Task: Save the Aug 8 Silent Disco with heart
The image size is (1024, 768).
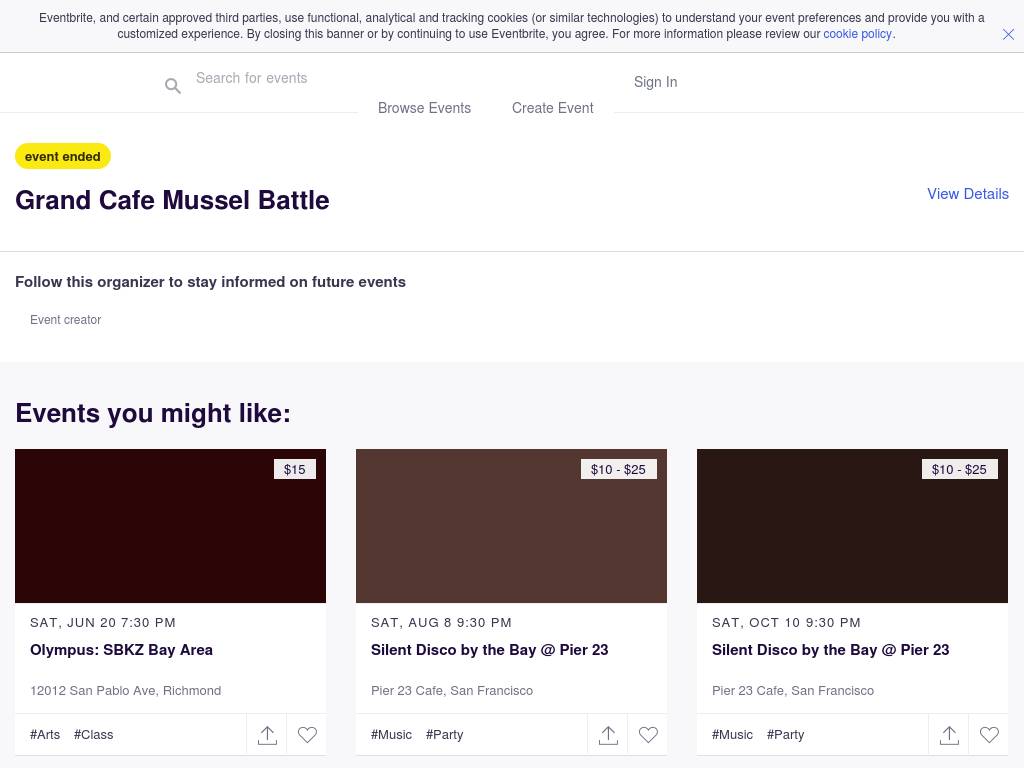Action: point(648,735)
